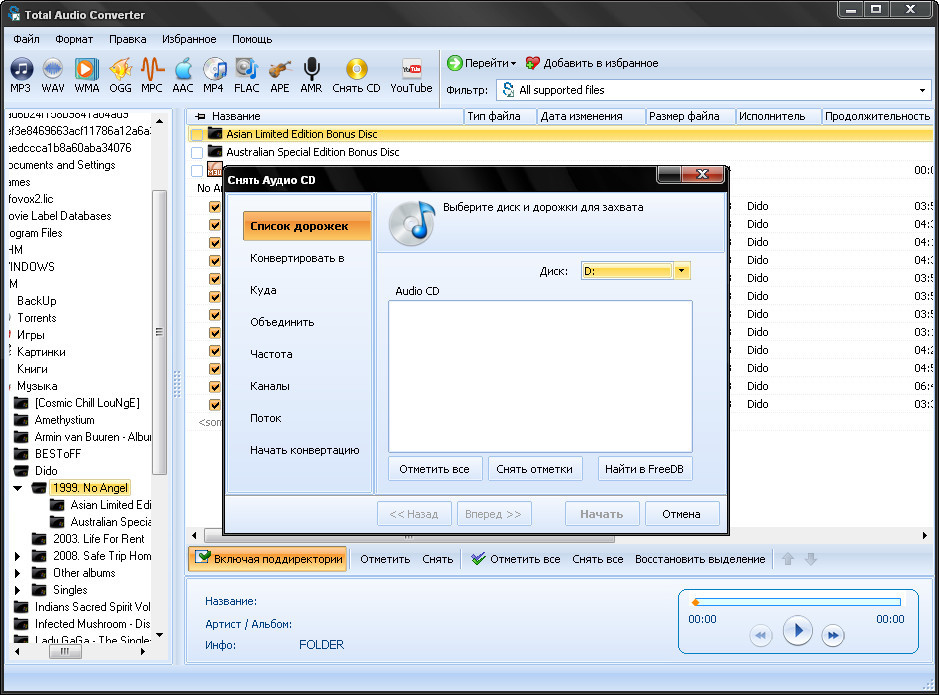Open the Формат menu

[x=74, y=39]
